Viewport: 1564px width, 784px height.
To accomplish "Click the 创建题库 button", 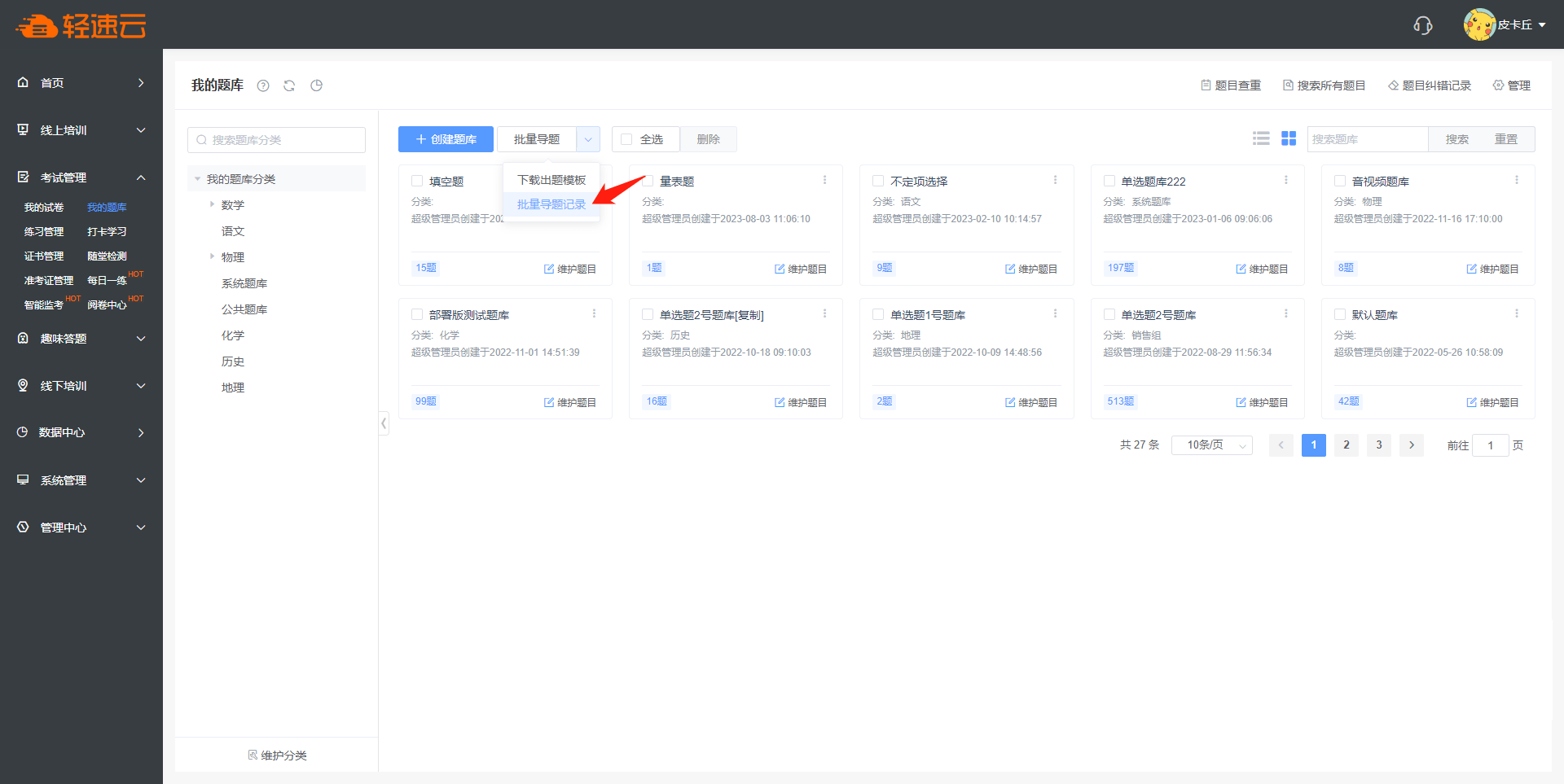I will [x=446, y=139].
